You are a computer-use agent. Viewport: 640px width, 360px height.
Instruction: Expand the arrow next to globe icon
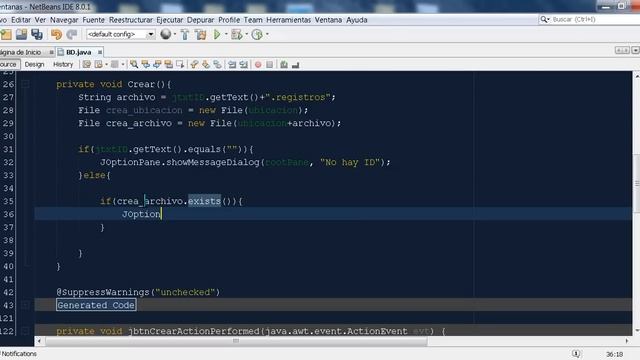[x=175, y=34]
